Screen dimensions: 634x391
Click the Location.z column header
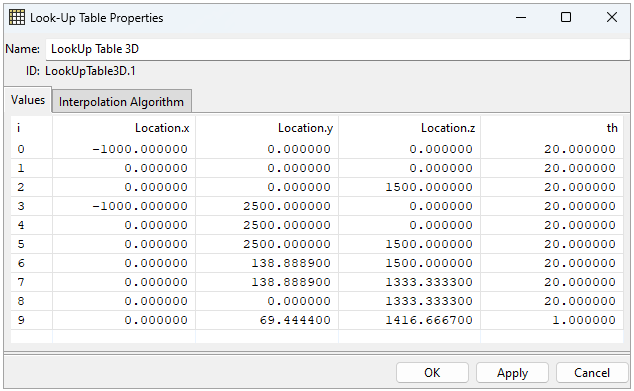pyautogui.click(x=410, y=128)
